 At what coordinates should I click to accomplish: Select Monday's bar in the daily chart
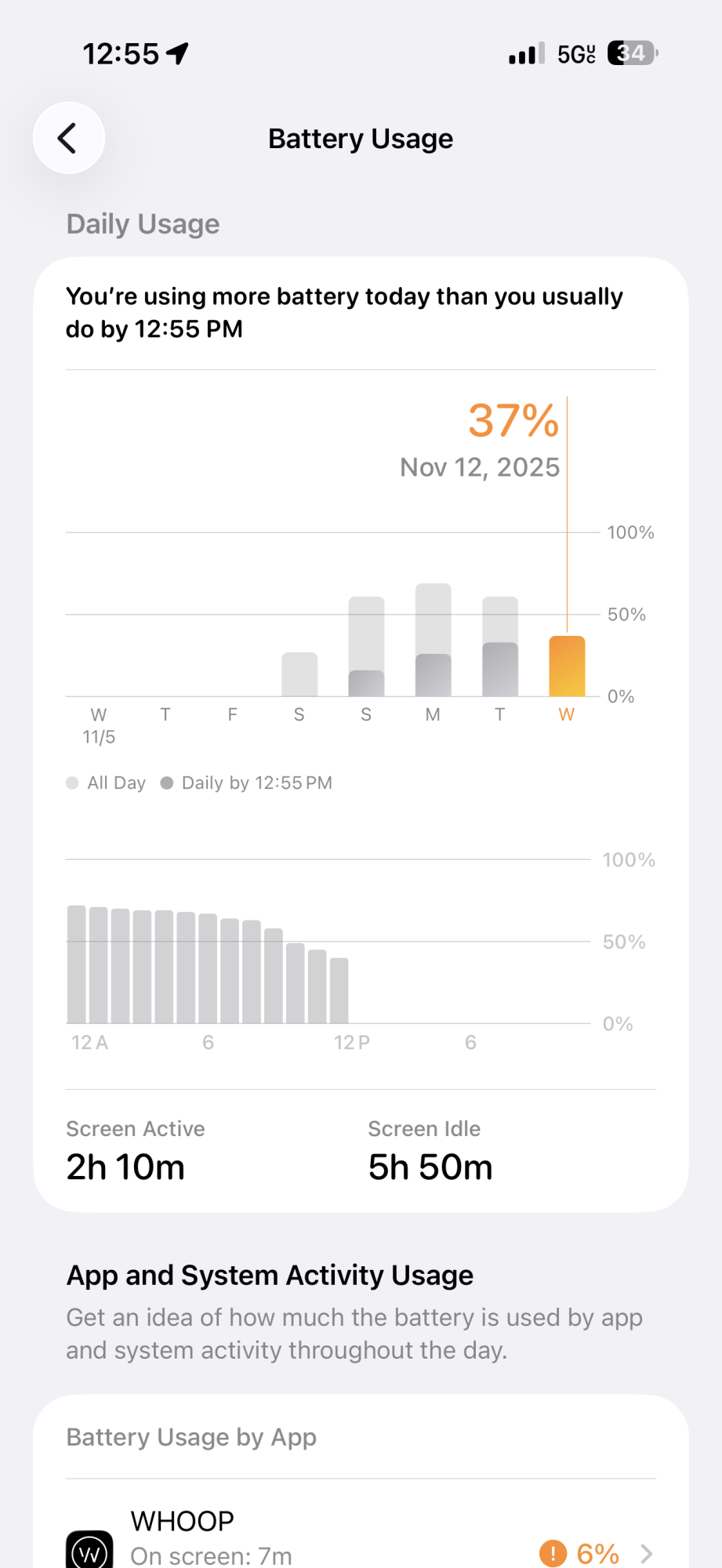click(x=433, y=640)
